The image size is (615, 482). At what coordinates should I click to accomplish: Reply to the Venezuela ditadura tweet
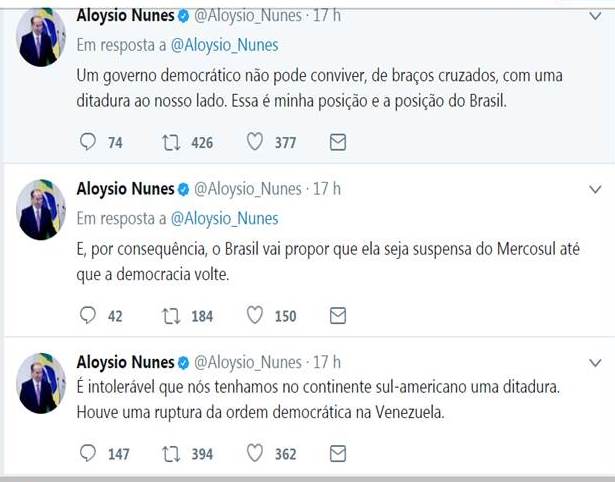coord(88,454)
